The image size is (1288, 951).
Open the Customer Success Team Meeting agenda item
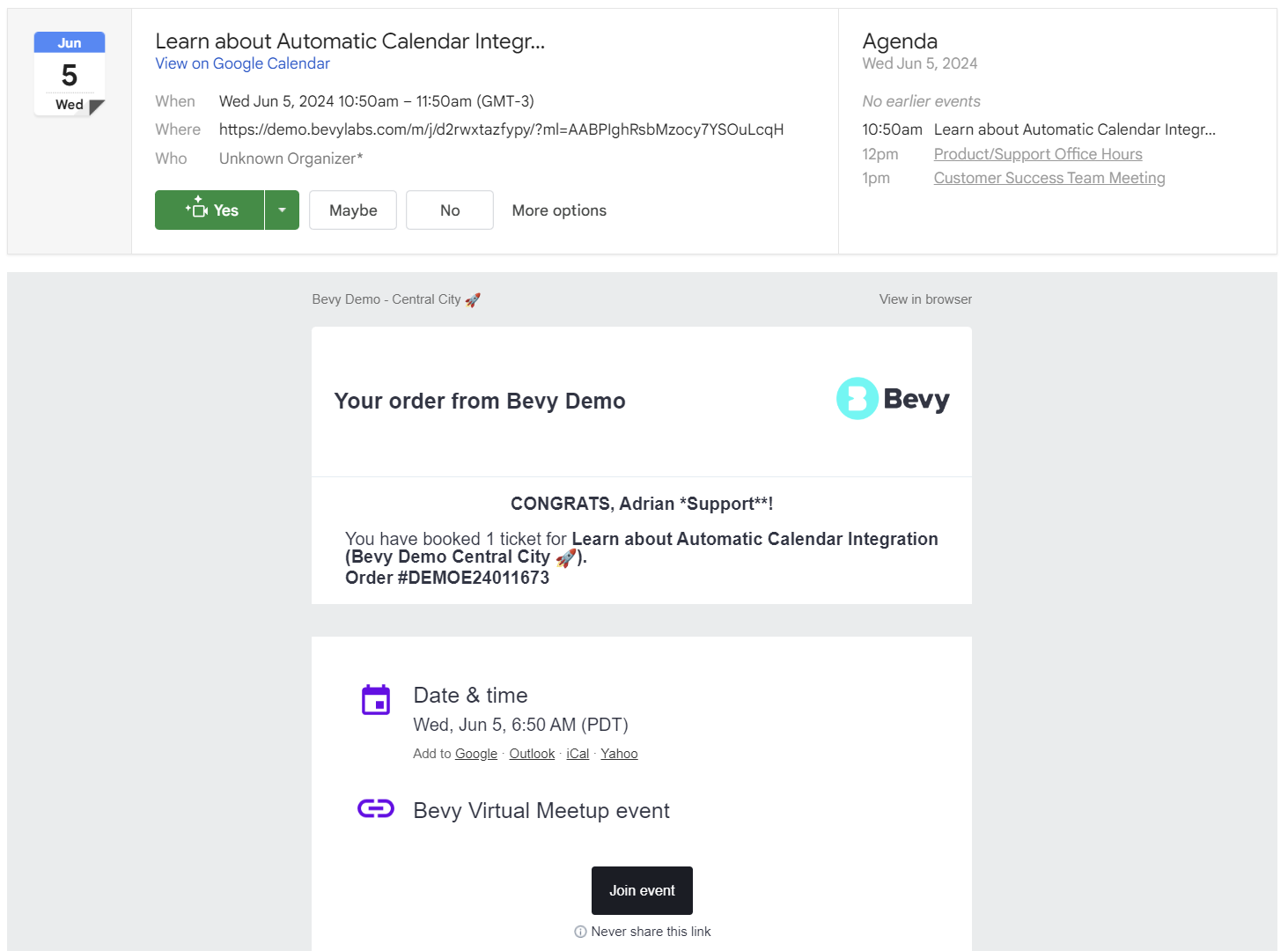[x=1049, y=178]
